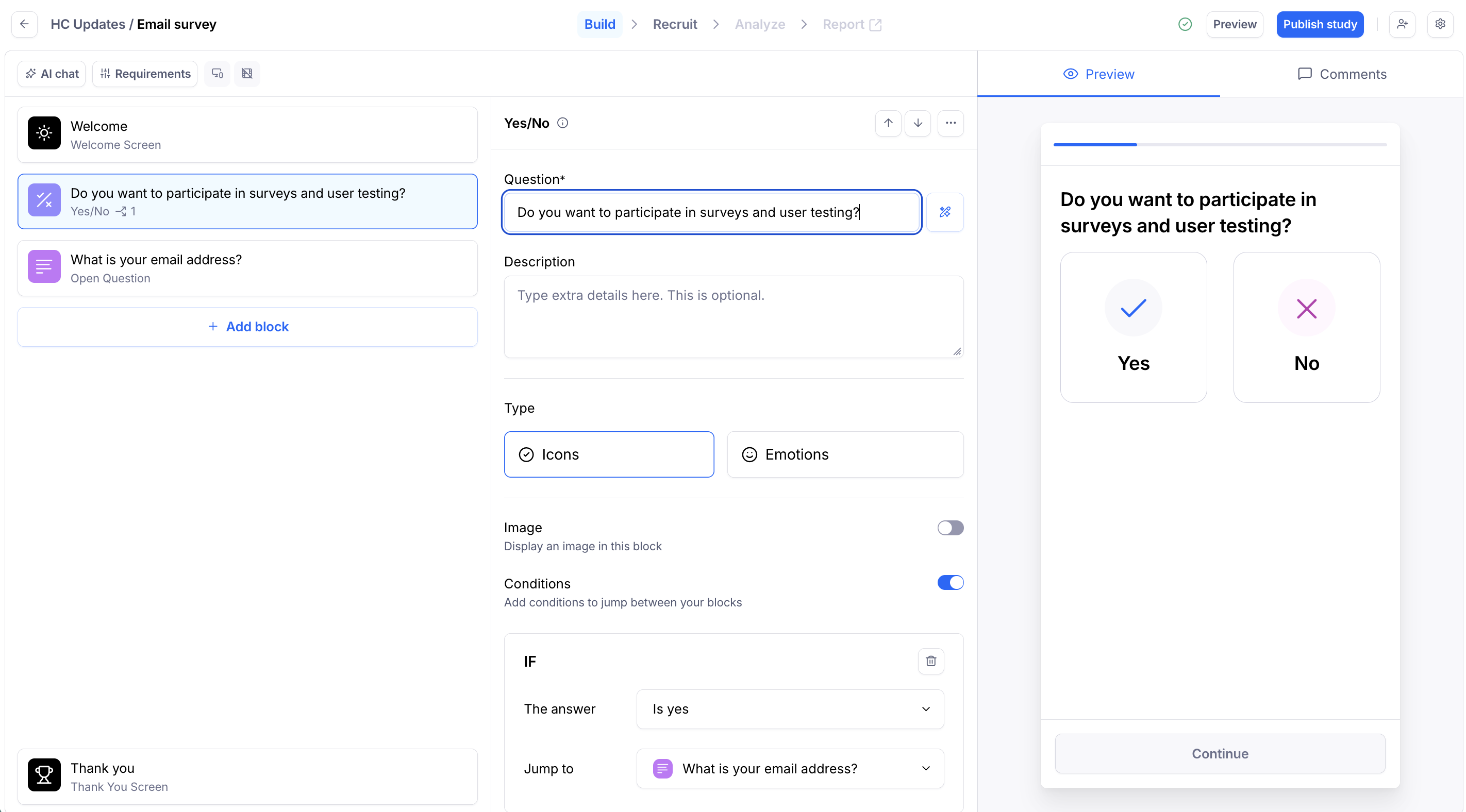The image size is (1466, 812).
Task: Open study settings gear icon
Action: (x=1440, y=24)
